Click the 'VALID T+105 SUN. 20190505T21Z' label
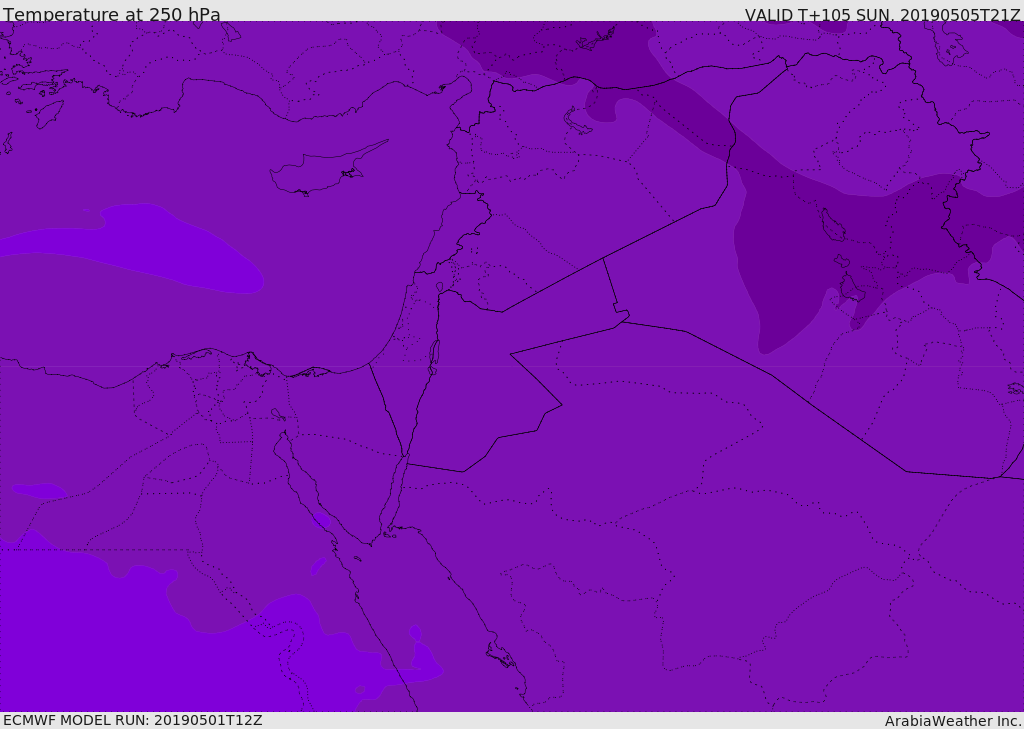Screen dimensions: 1024x729 tap(882, 15)
